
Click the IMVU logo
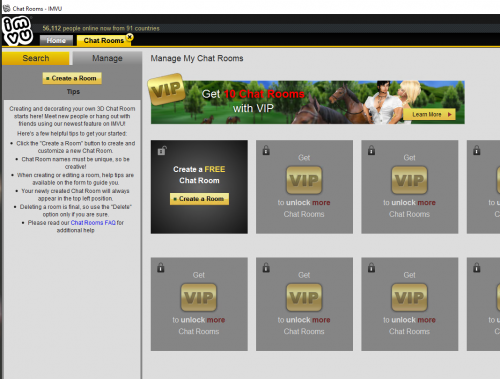17,31
